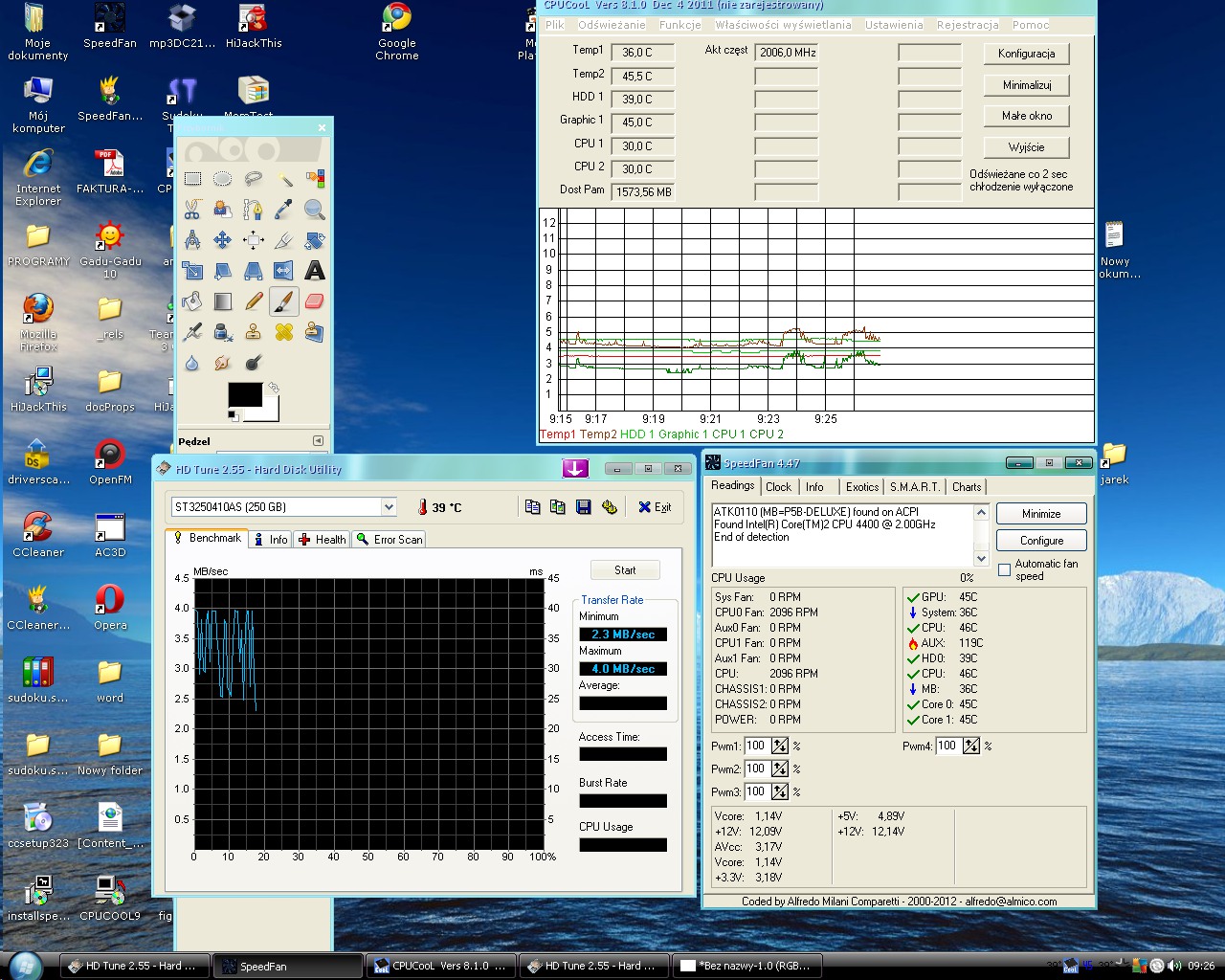The image size is (1225, 980).
Task: Open Google Chrome desktop shortcut
Action: pos(397,33)
